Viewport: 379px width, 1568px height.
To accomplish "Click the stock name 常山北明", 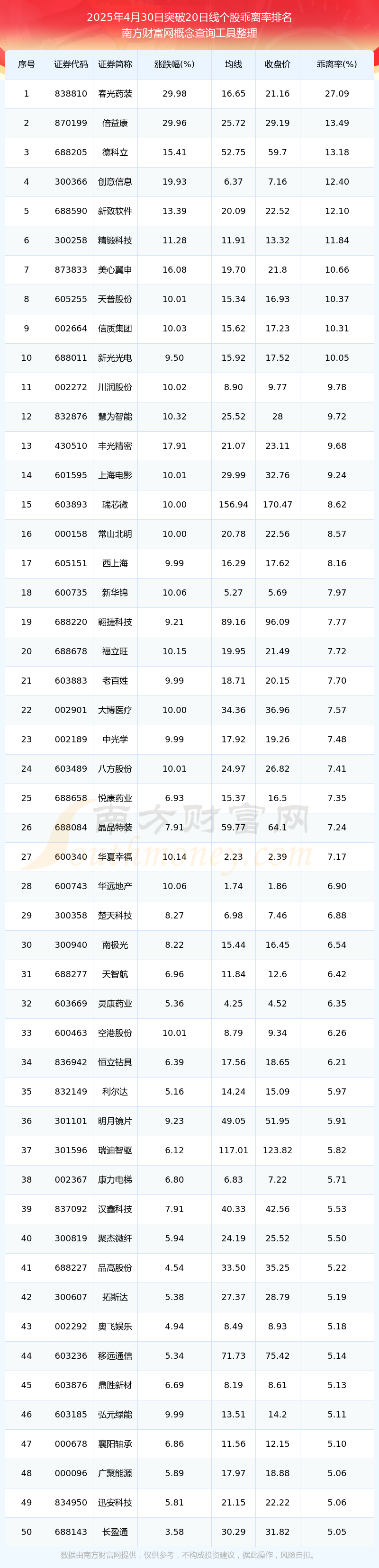I will pos(115,534).
